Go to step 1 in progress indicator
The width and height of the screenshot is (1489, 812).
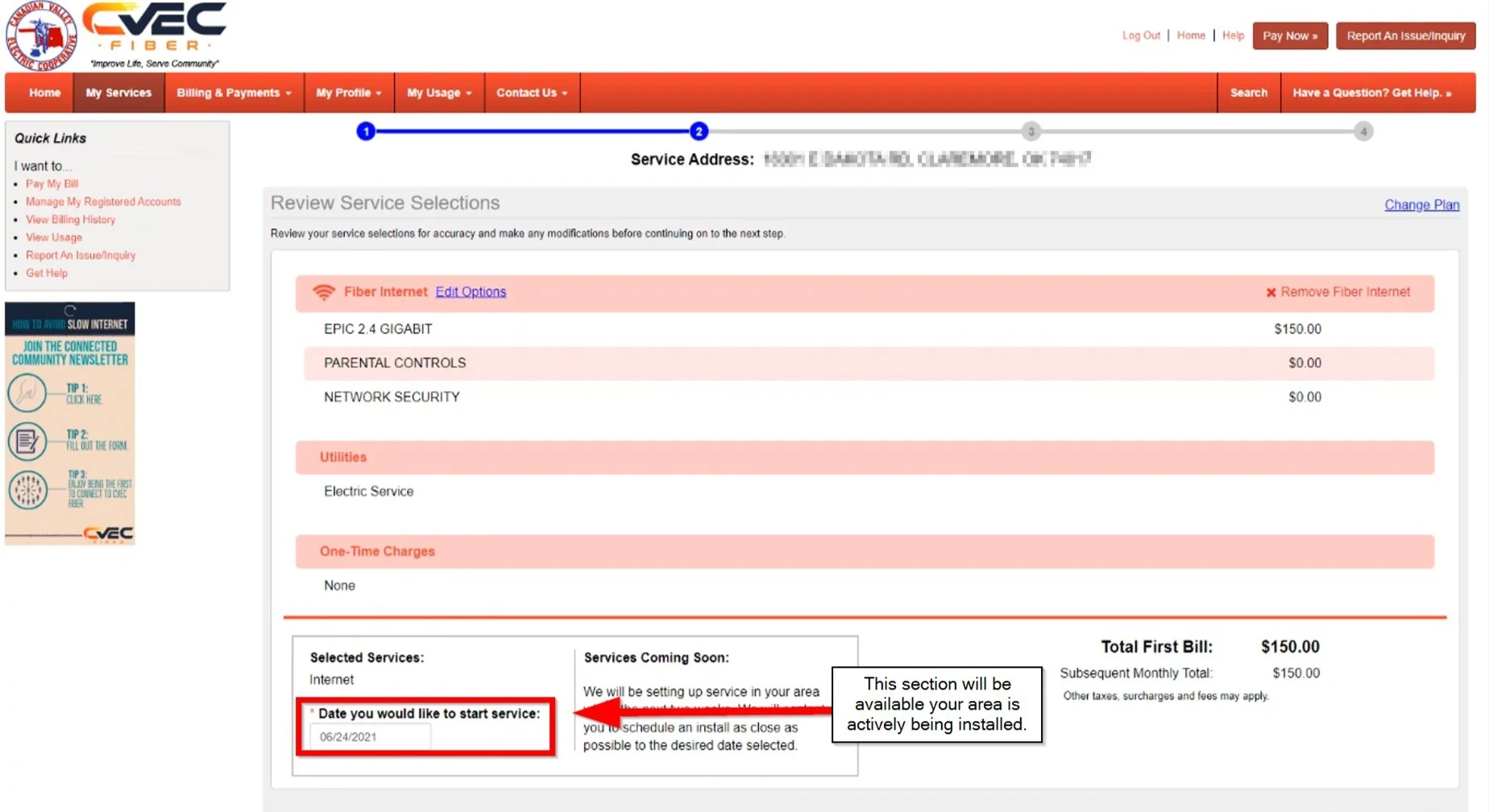tap(366, 131)
